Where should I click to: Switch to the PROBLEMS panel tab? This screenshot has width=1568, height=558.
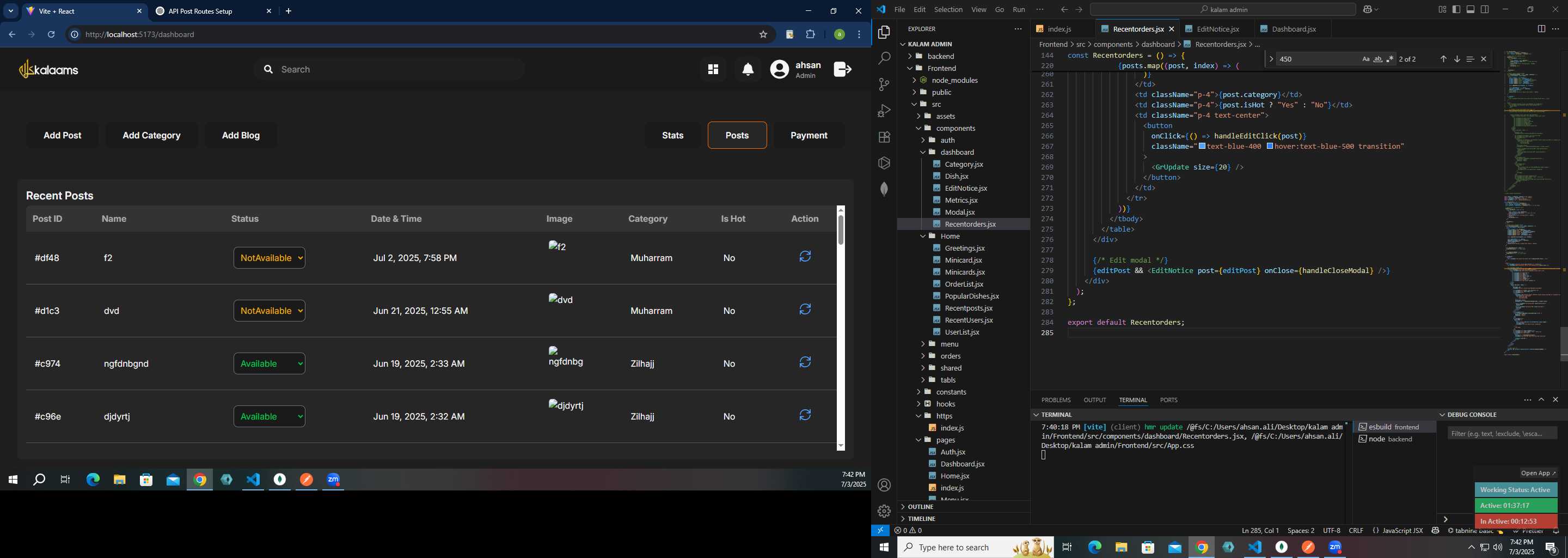(1056, 400)
